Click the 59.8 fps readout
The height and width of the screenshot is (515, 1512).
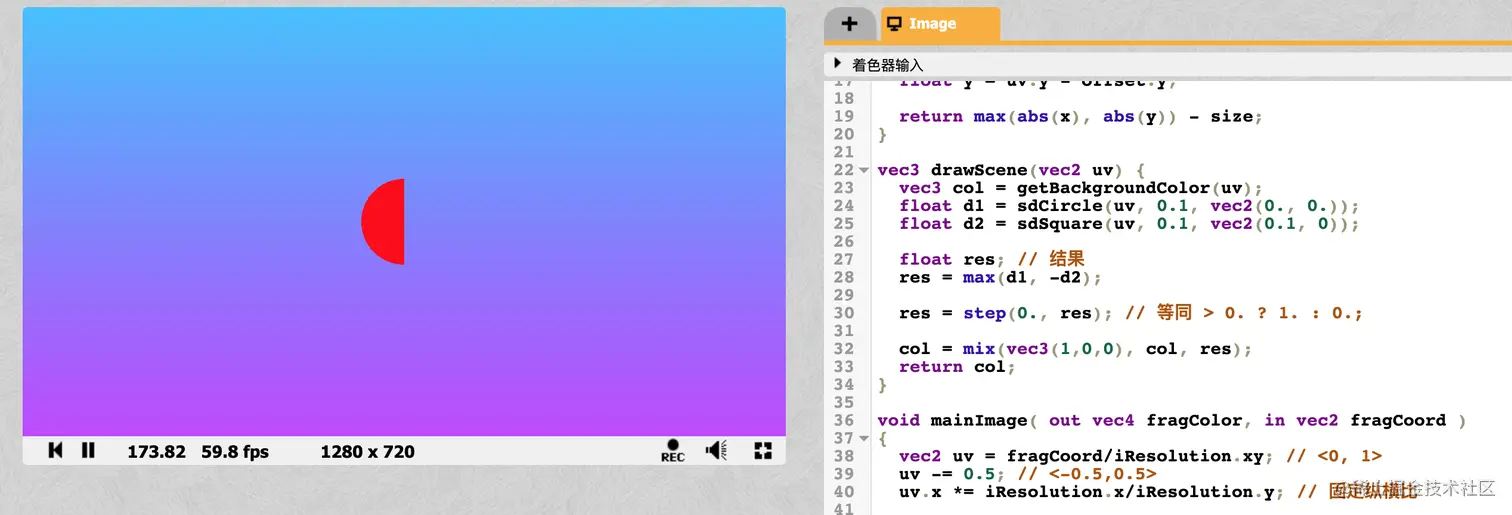pos(235,452)
